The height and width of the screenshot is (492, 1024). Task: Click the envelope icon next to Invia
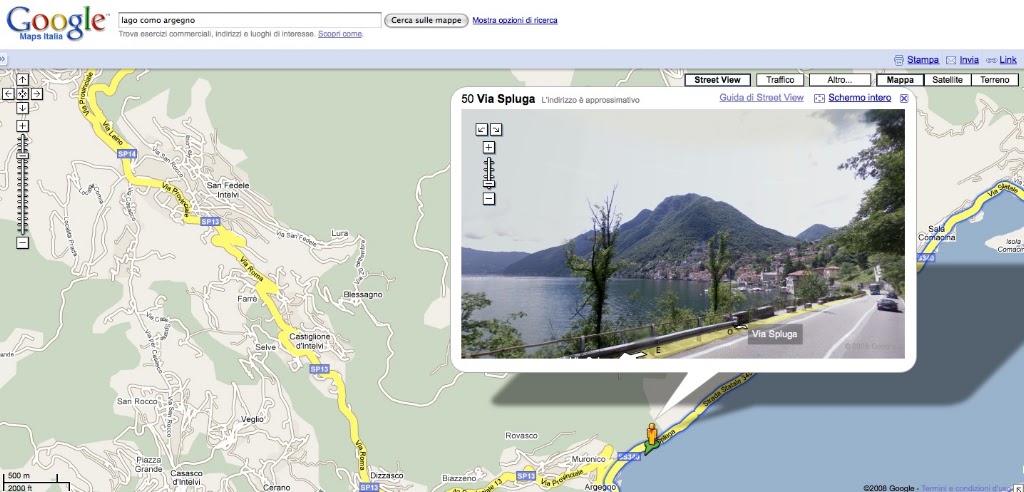[x=951, y=60]
